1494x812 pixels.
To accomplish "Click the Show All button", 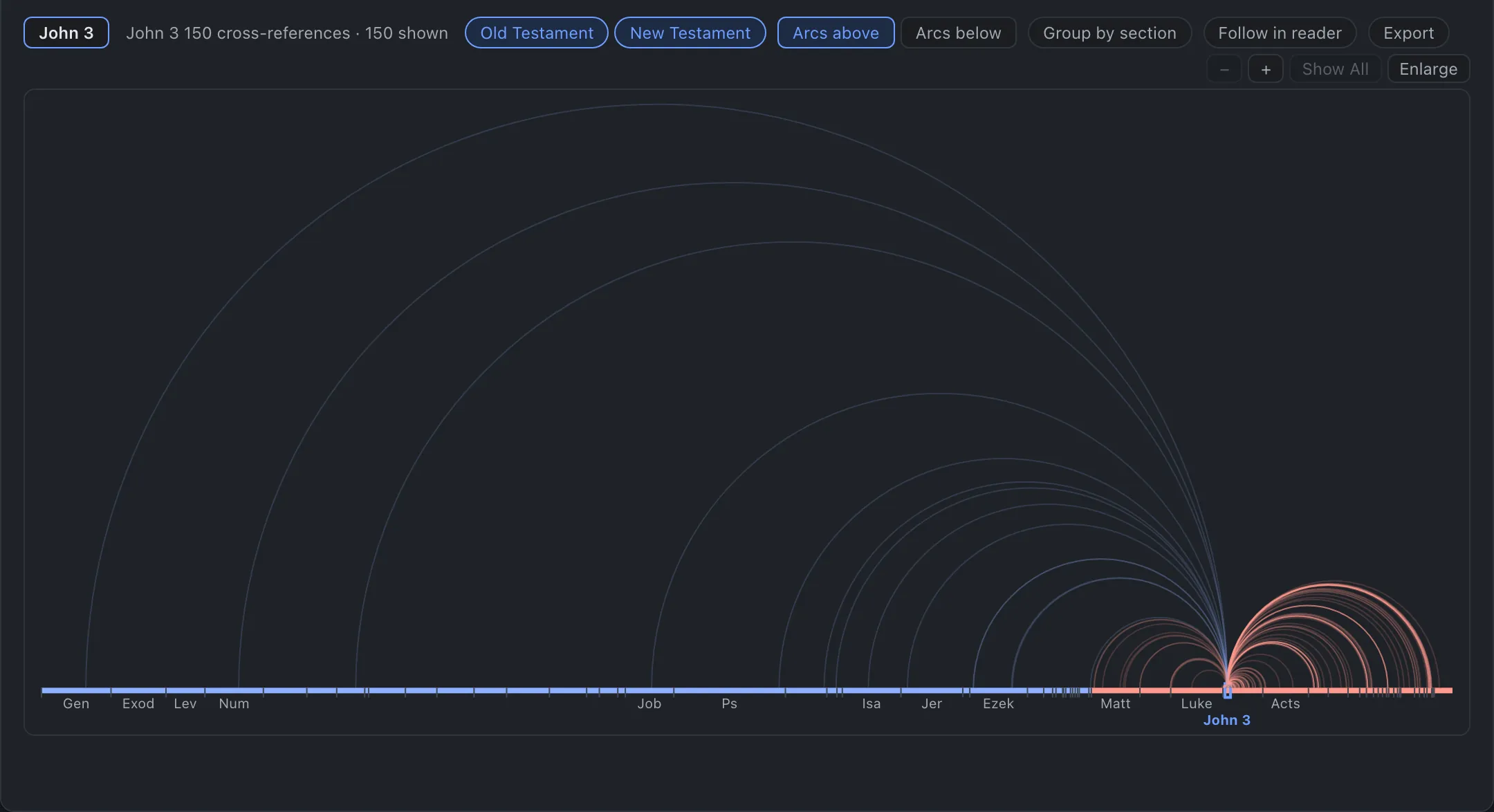I will (1335, 69).
